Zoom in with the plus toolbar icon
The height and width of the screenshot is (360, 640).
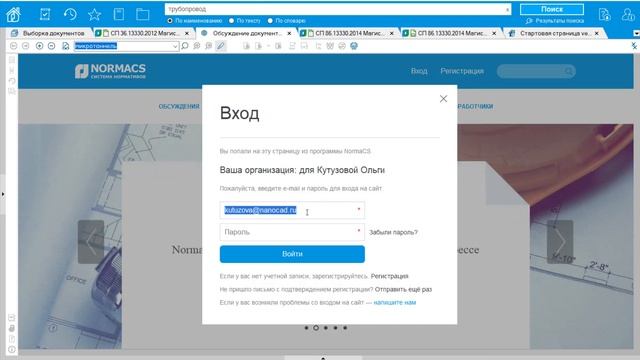(x=39, y=46)
